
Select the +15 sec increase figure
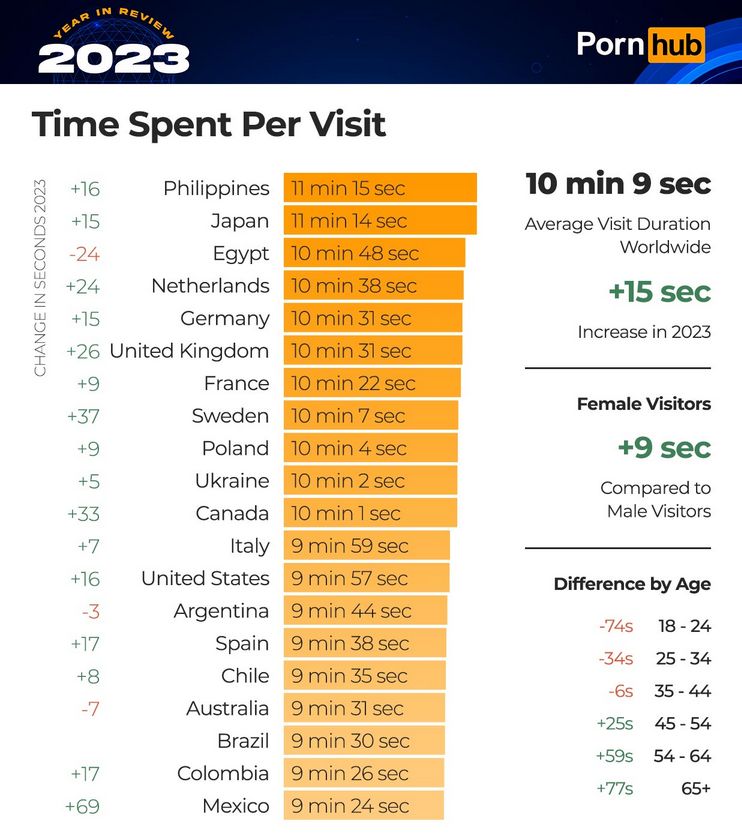[x=659, y=292]
